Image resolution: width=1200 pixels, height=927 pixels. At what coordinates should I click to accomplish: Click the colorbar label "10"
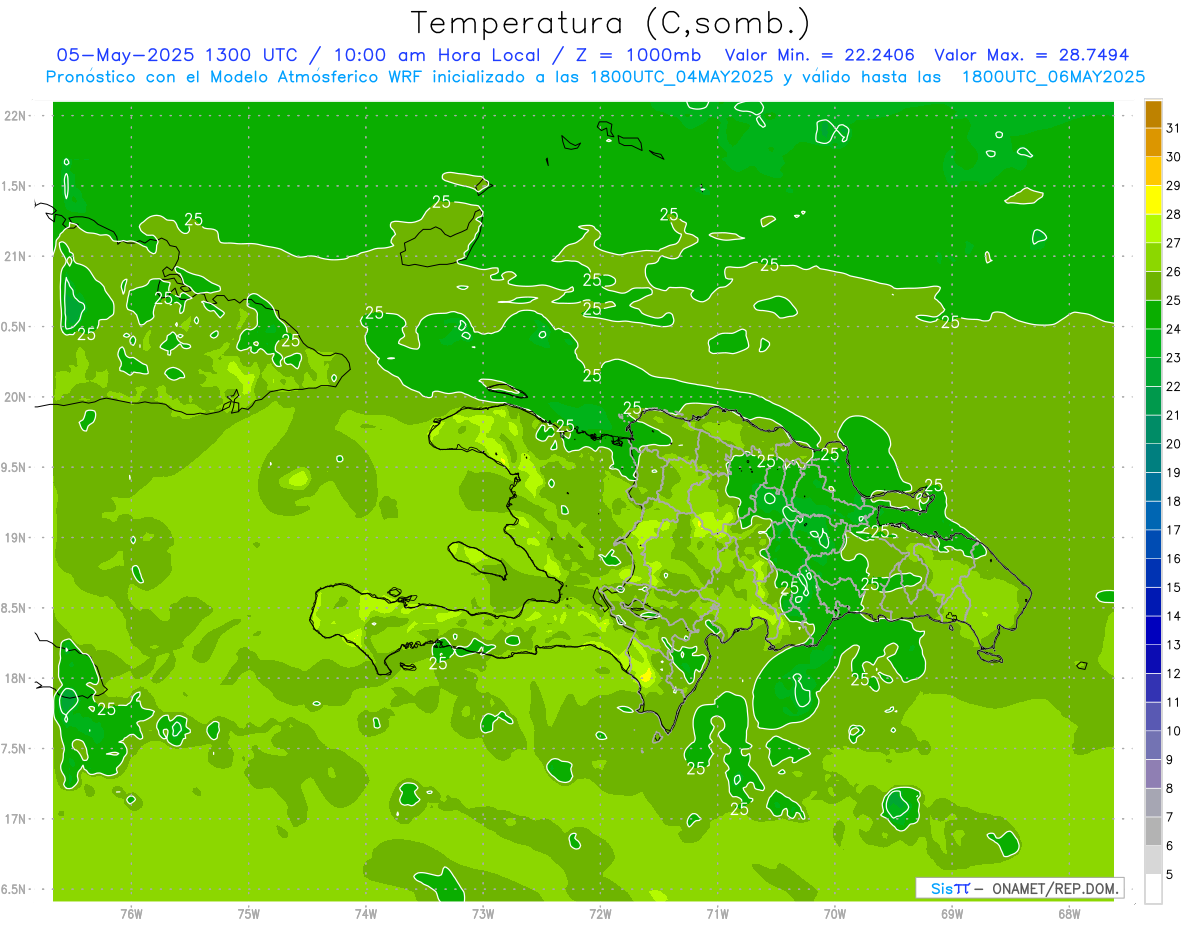point(1174,731)
